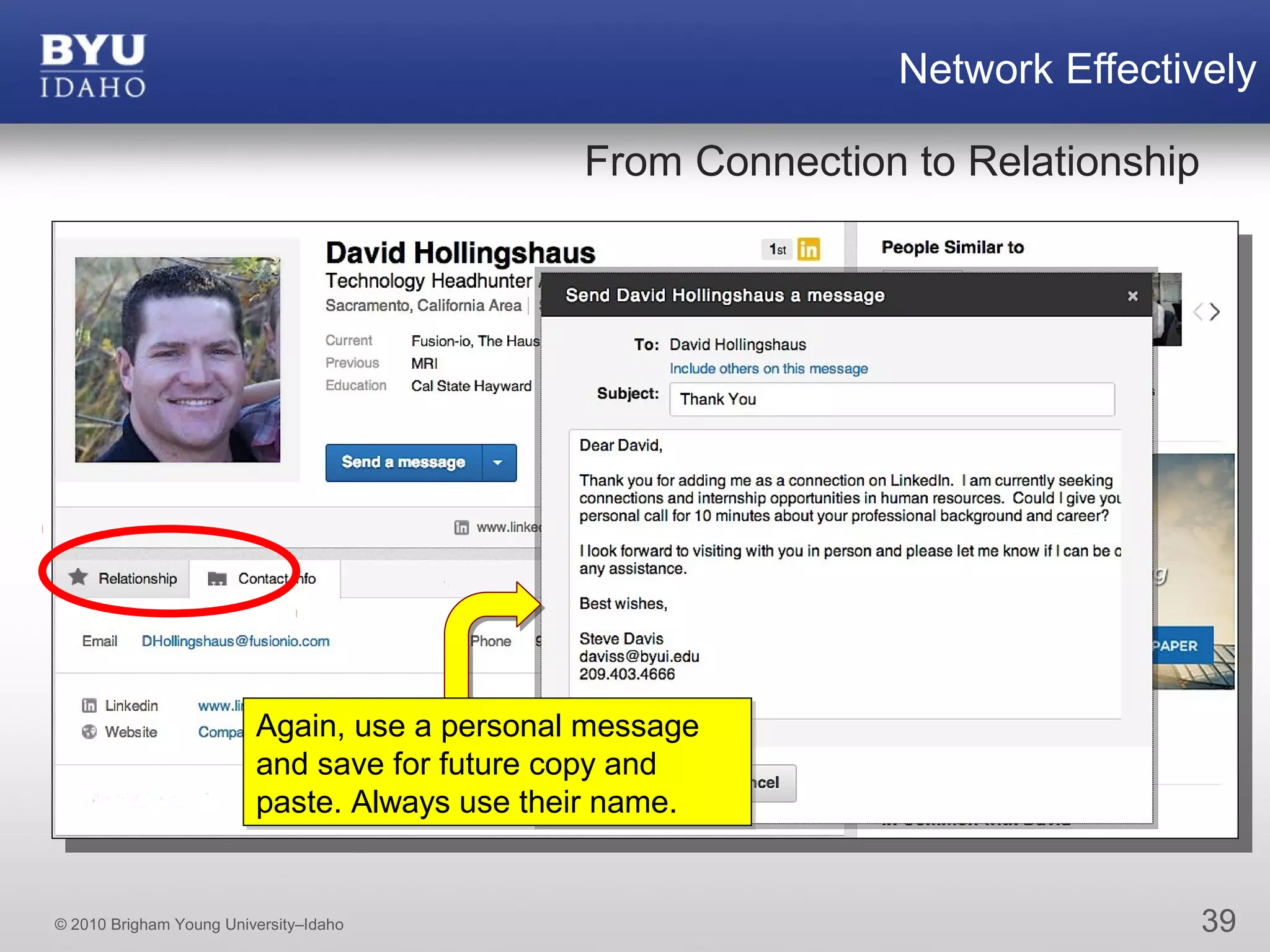Click 'Fusion-io, The Haus' current employer text
Viewport: 1270px width, 952px height.
[x=476, y=341]
